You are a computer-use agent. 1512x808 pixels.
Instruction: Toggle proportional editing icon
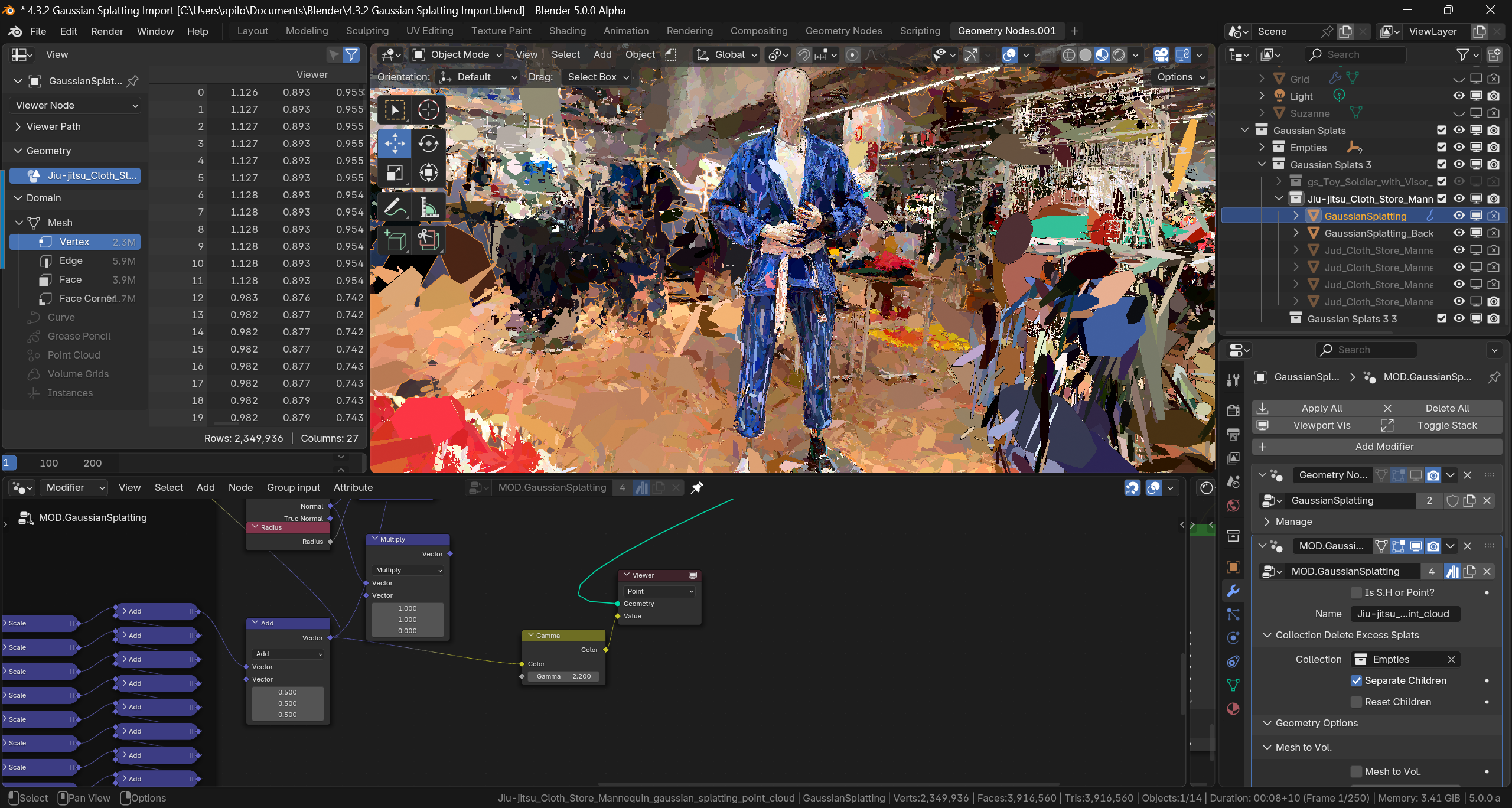pos(852,55)
